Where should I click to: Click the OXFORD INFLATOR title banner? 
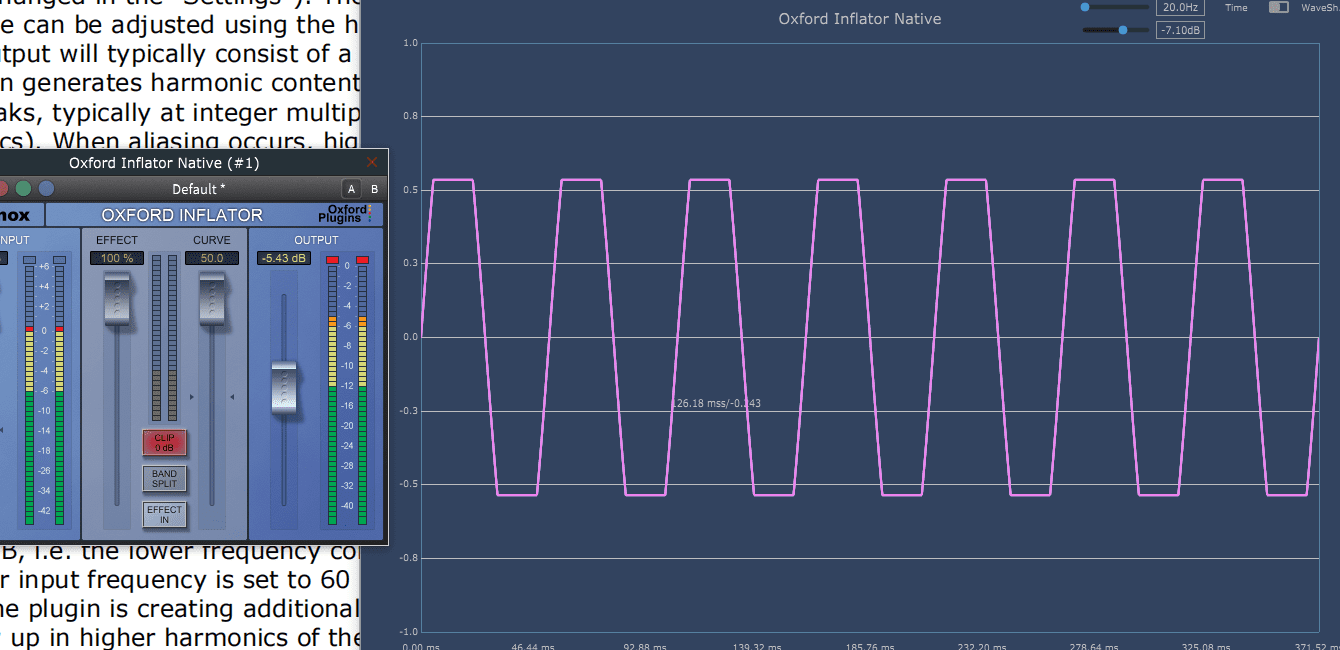point(181,215)
